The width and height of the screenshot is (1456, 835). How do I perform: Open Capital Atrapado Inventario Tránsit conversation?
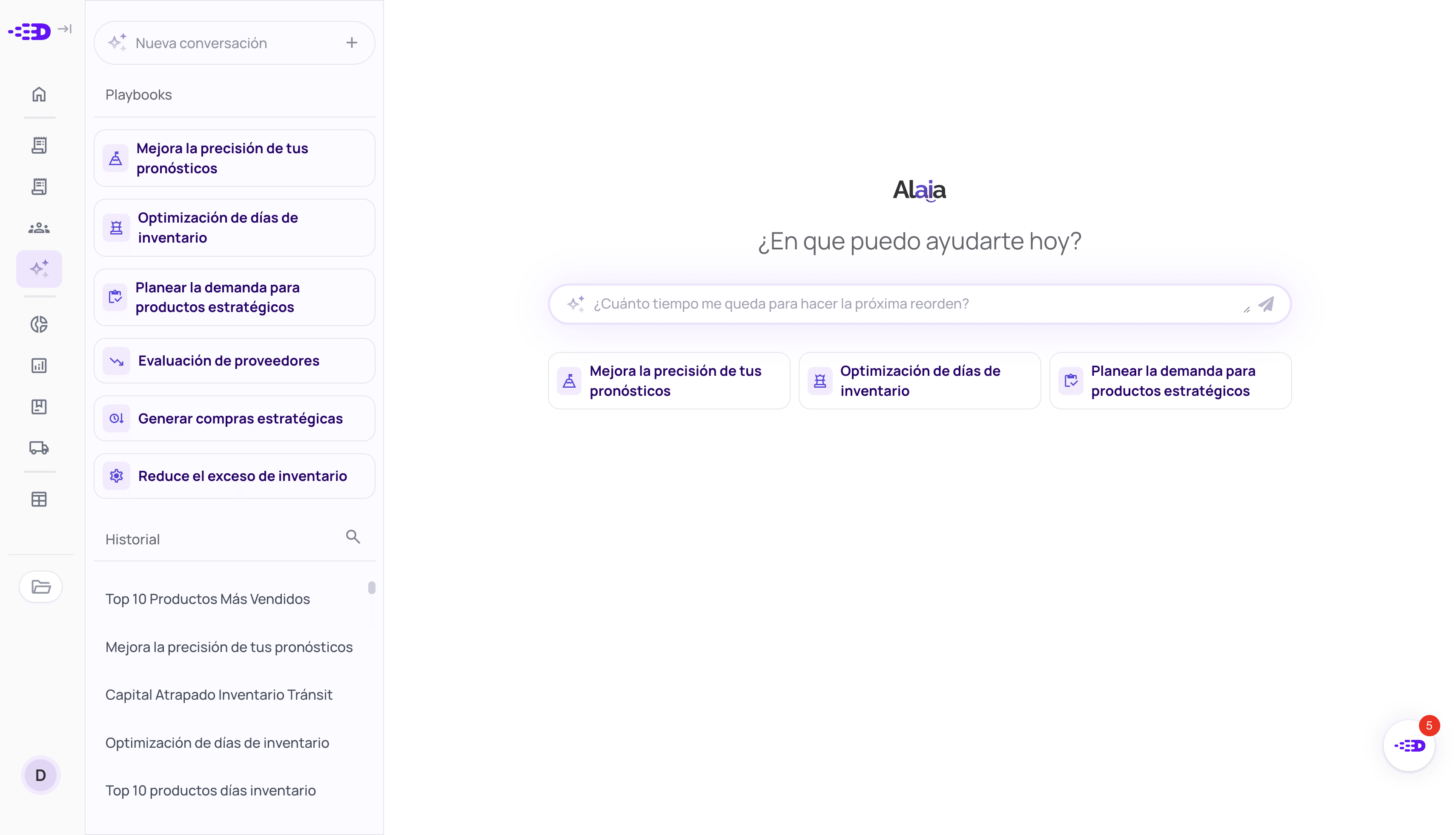coord(218,695)
